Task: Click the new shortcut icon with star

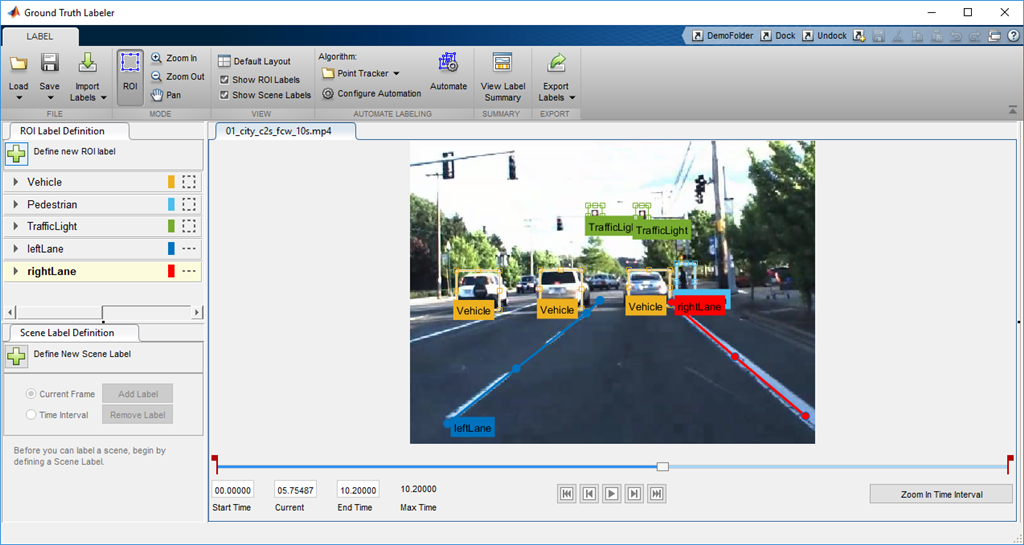Action: point(859,36)
